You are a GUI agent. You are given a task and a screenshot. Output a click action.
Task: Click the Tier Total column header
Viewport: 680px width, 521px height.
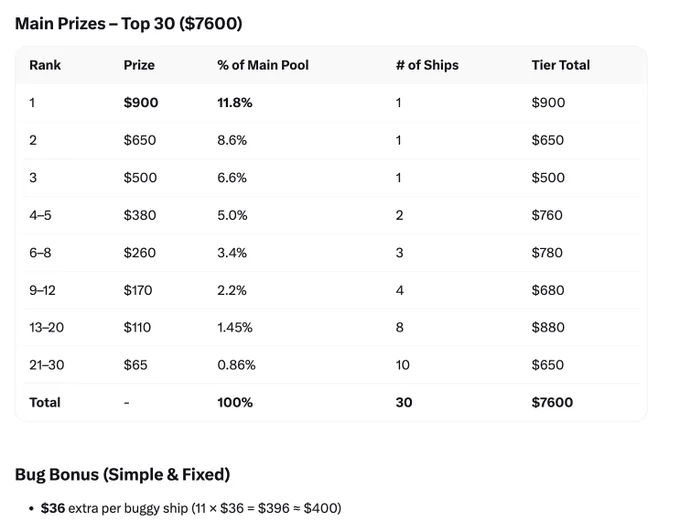561,65
